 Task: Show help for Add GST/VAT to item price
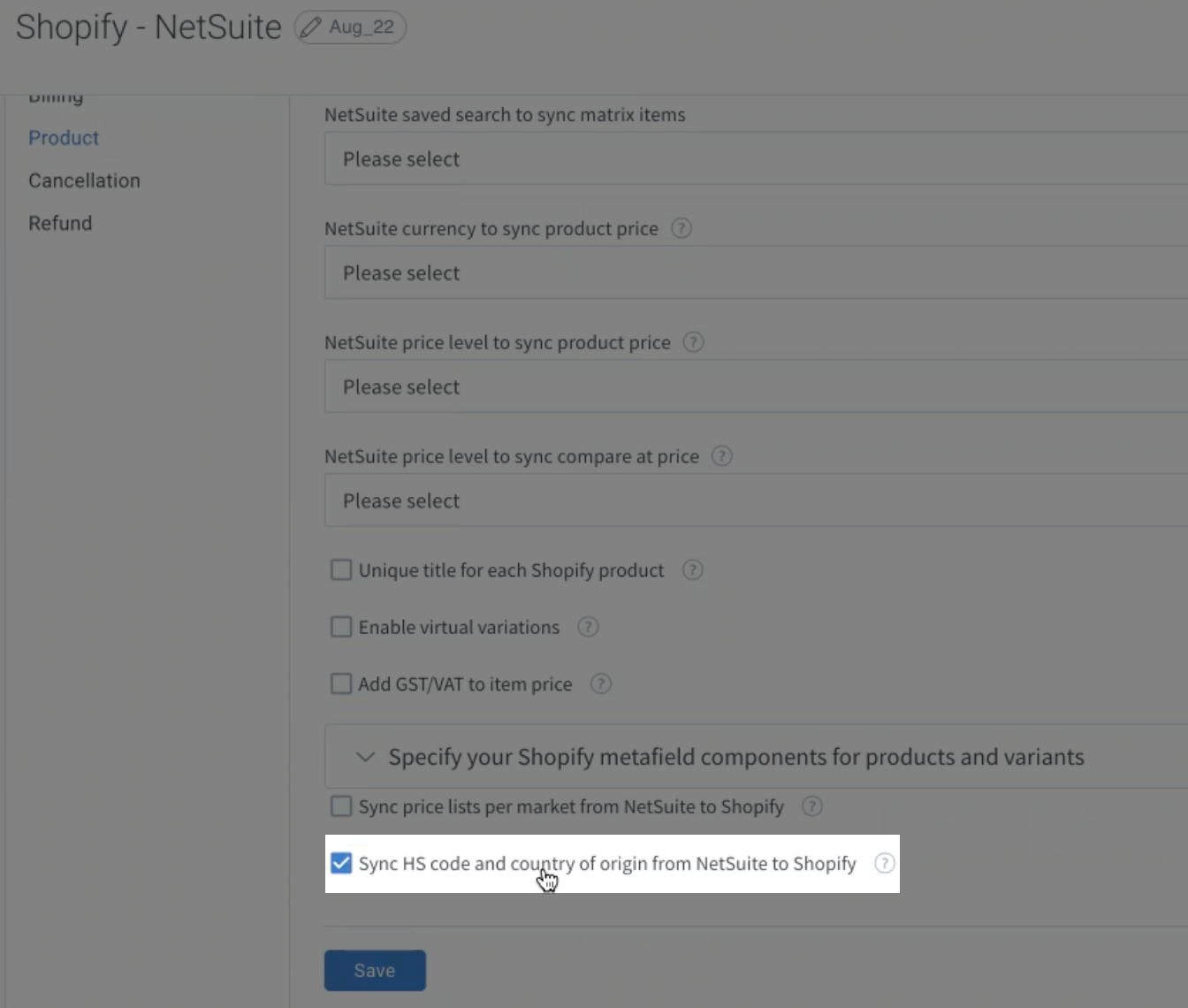click(x=601, y=683)
